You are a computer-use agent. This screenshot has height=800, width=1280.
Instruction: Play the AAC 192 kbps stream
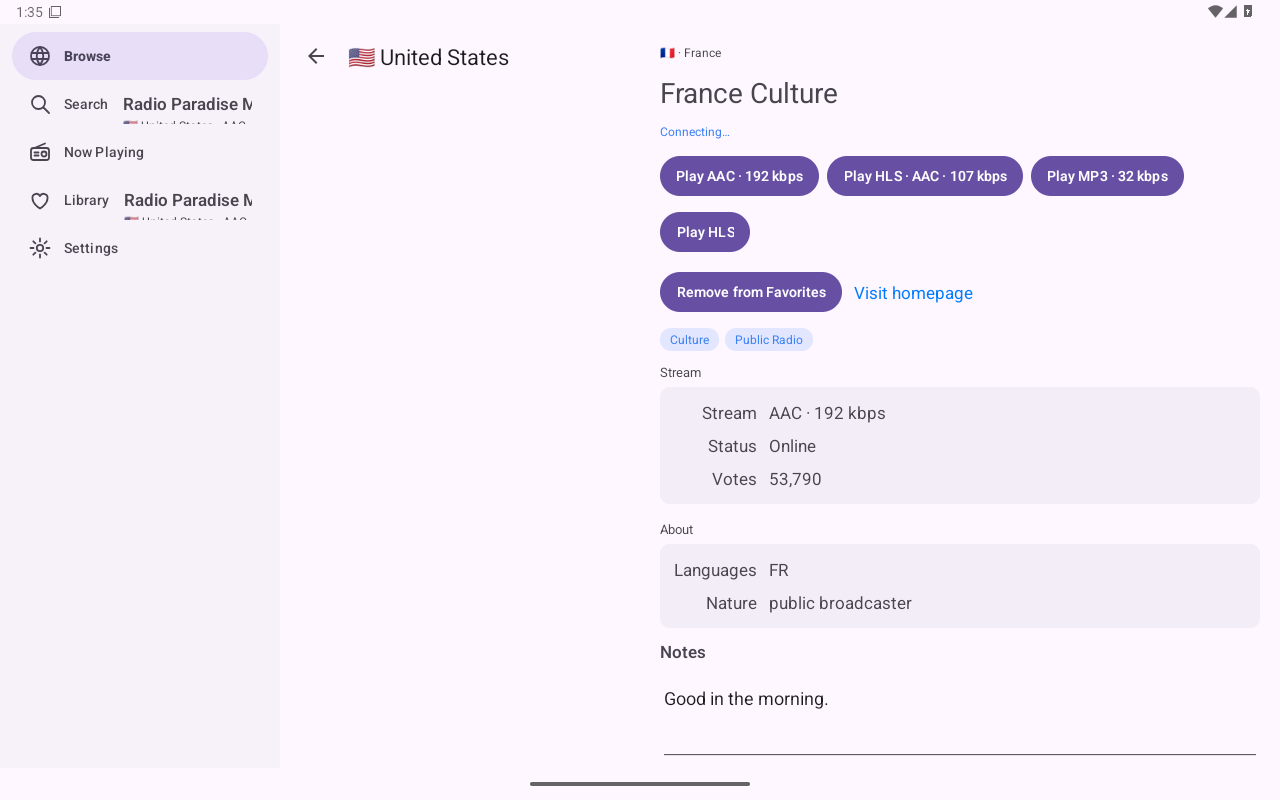[739, 176]
